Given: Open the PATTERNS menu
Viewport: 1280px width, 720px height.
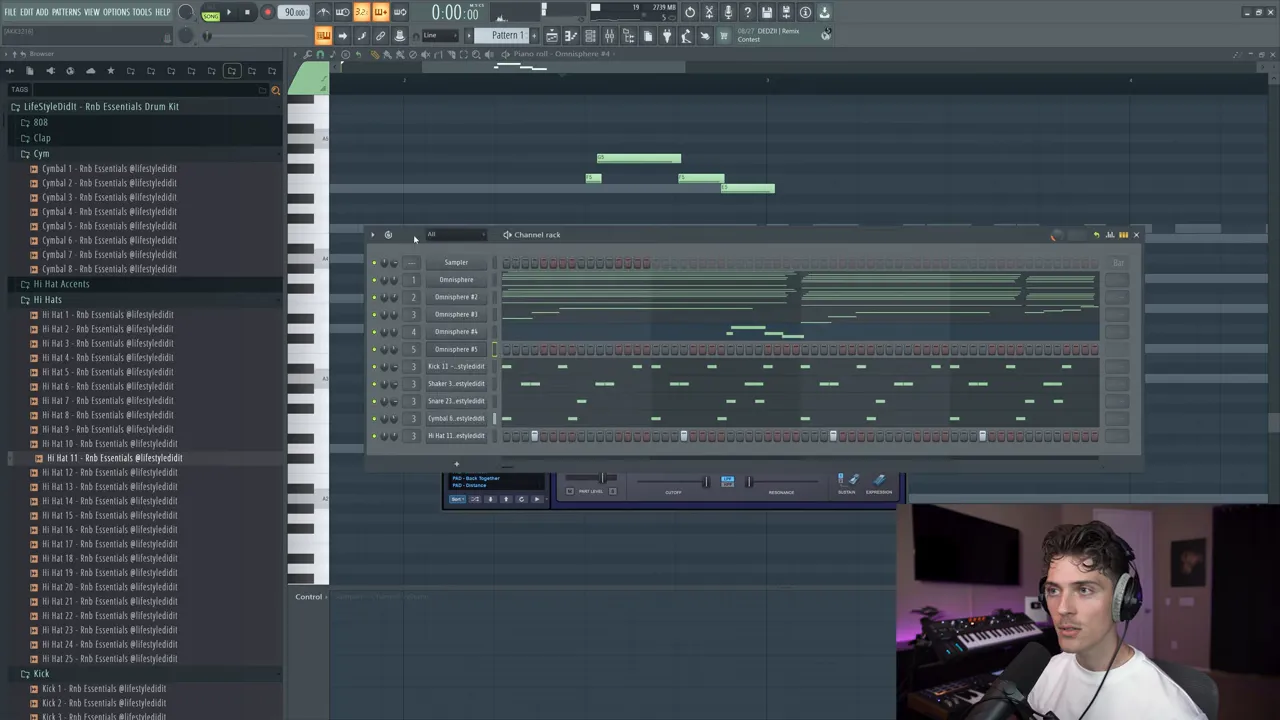Looking at the screenshot, I should tap(66, 12).
